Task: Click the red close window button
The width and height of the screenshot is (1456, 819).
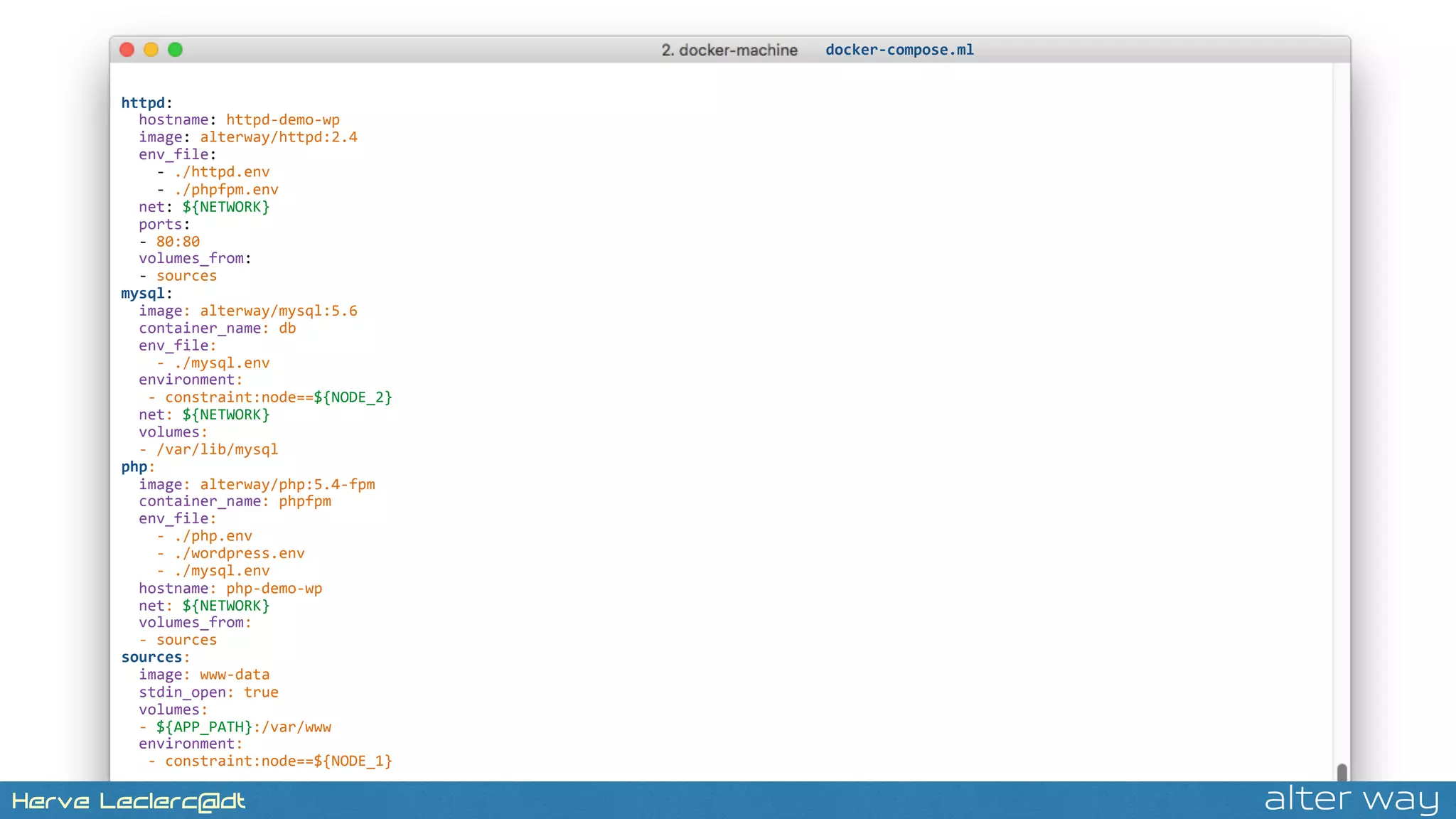Action: (x=127, y=50)
